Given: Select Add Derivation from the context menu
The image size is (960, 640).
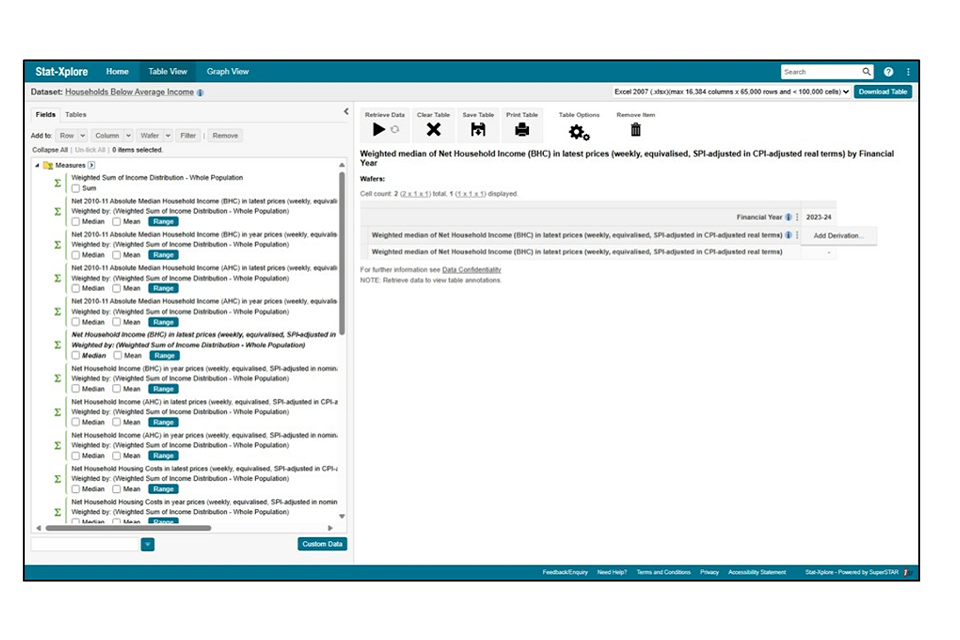Looking at the screenshot, I should (839, 235).
